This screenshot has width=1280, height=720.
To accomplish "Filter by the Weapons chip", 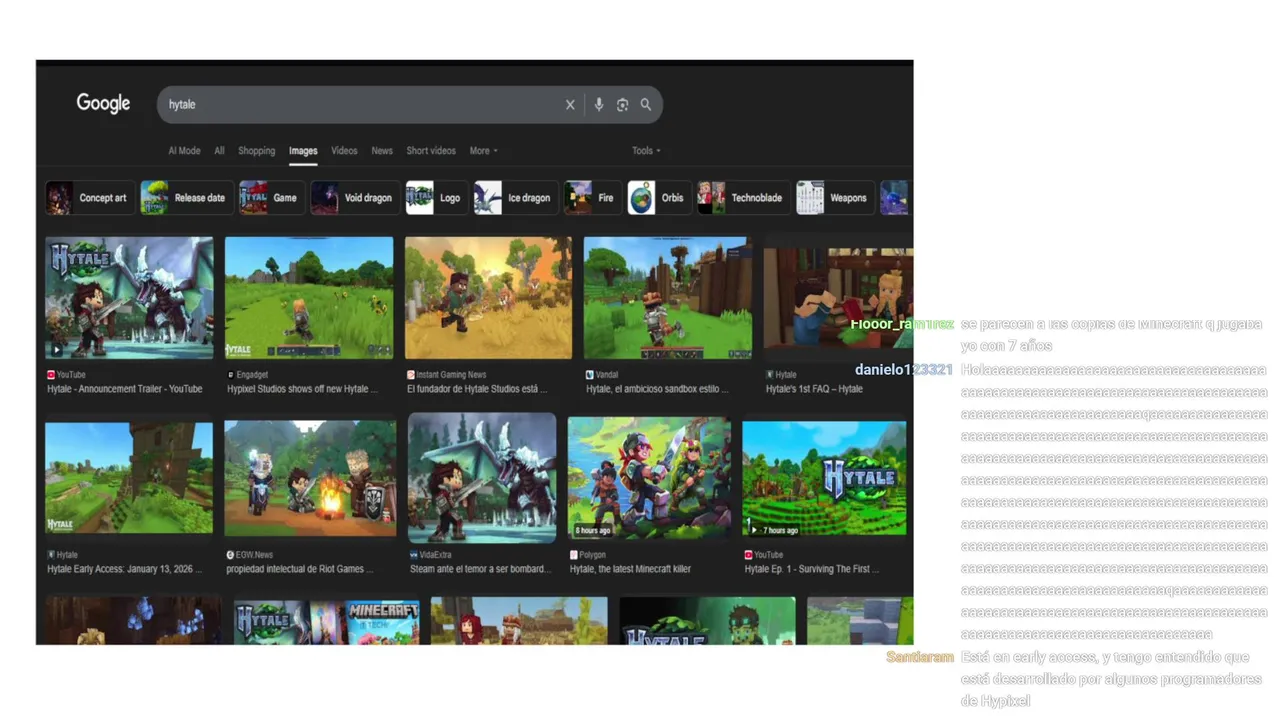I will click(835, 198).
